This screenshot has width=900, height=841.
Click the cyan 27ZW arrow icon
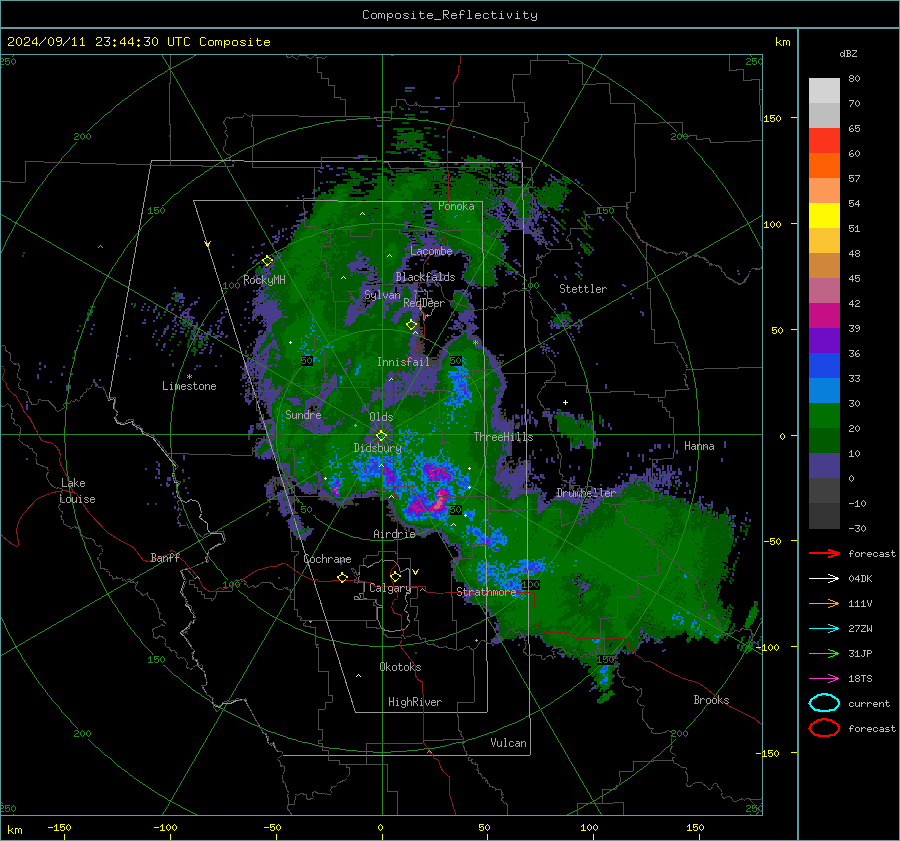click(x=824, y=629)
